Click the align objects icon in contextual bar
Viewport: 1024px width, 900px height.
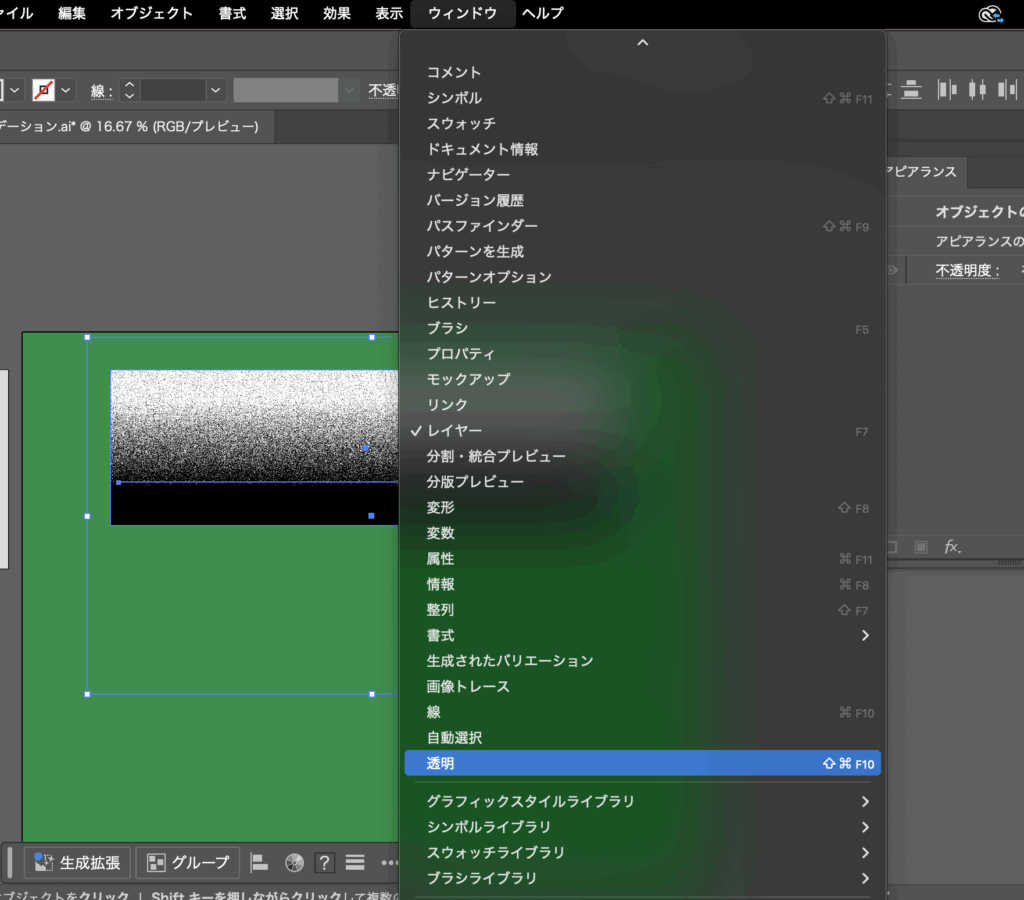point(259,862)
